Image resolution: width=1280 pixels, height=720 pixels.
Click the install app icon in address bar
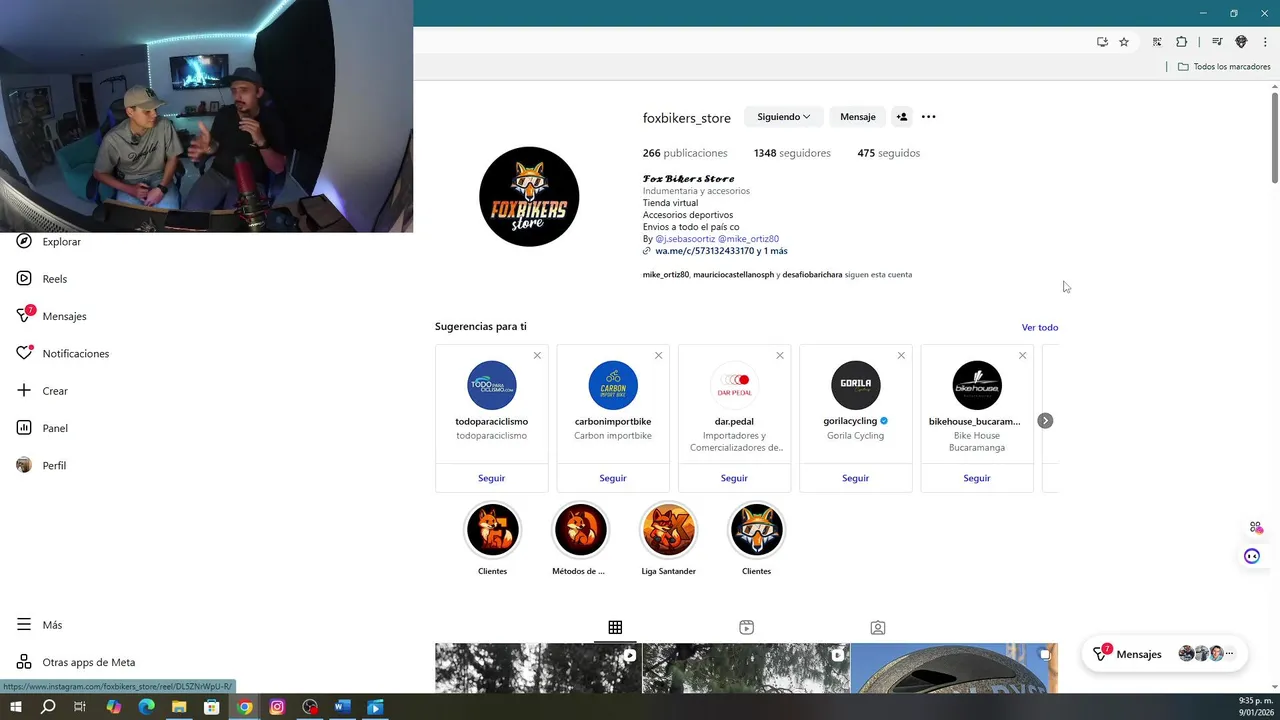coord(1102,42)
